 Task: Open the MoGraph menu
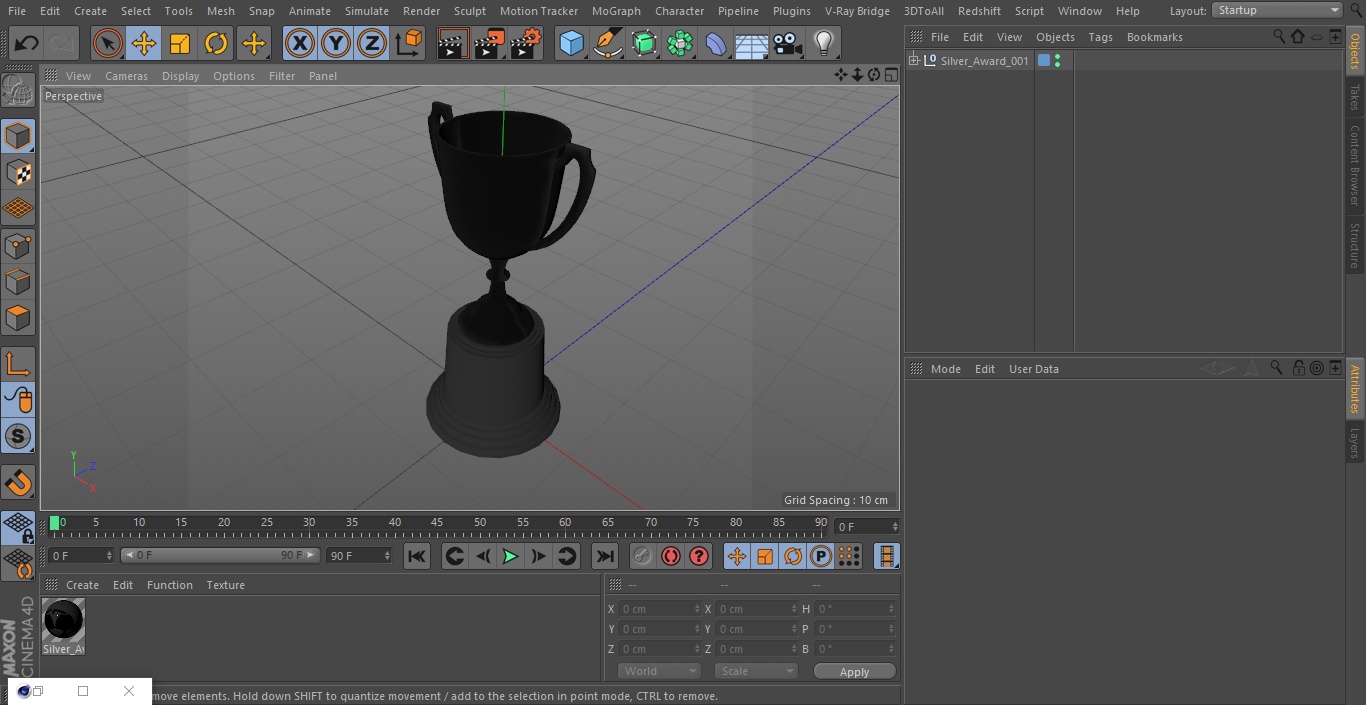click(616, 11)
